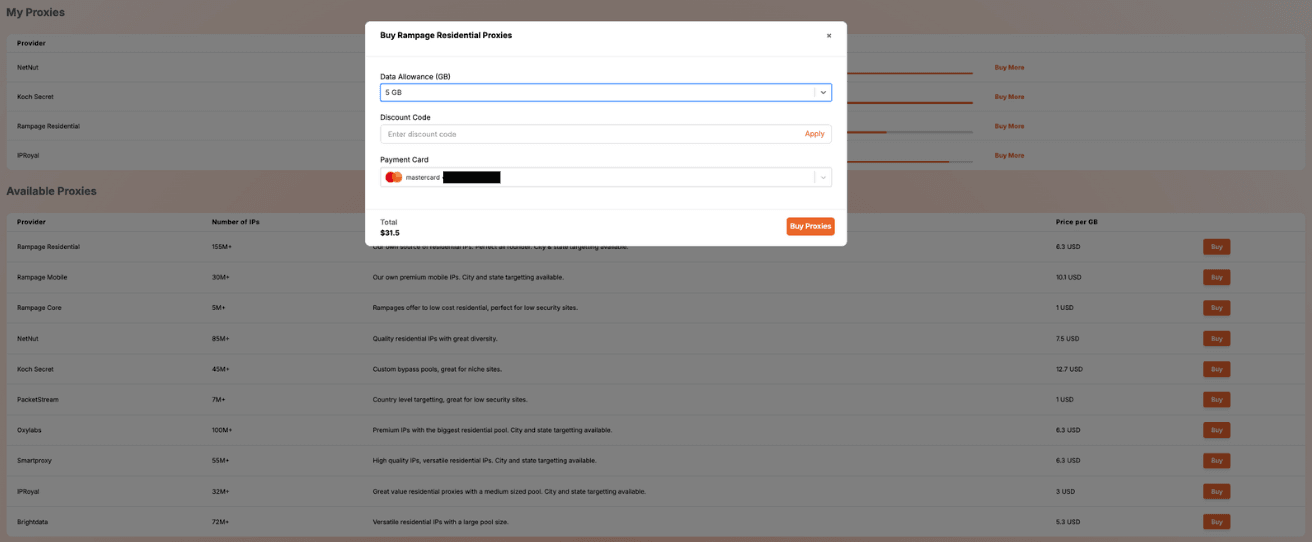Click the chevron arrow of the Data Allowance field
This screenshot has height=542, width=1312.
click(823, 92)
